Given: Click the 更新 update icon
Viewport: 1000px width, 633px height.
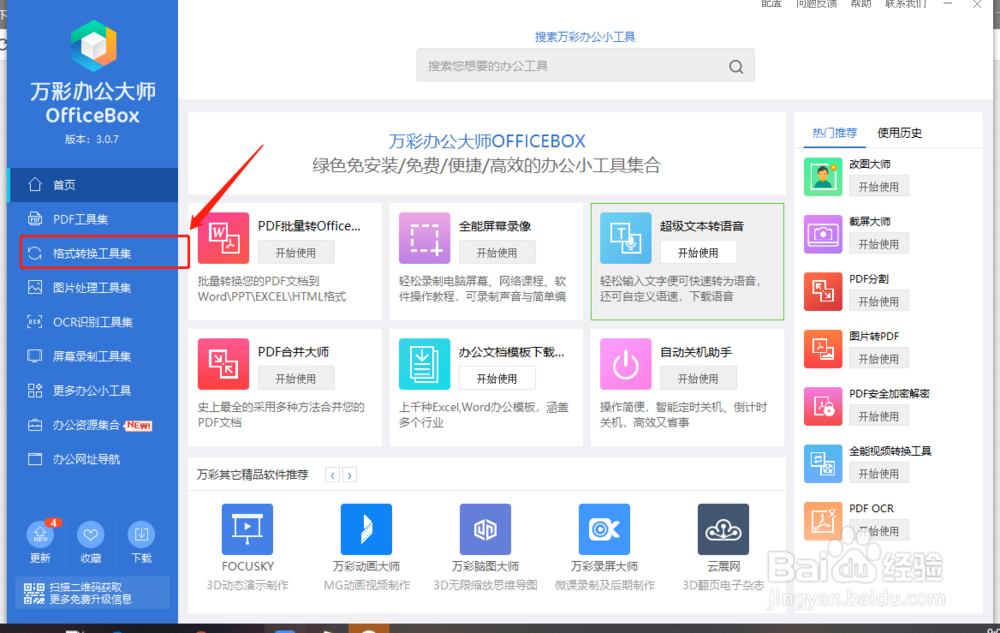Looking at the screenshot, I should pos(40,535).
